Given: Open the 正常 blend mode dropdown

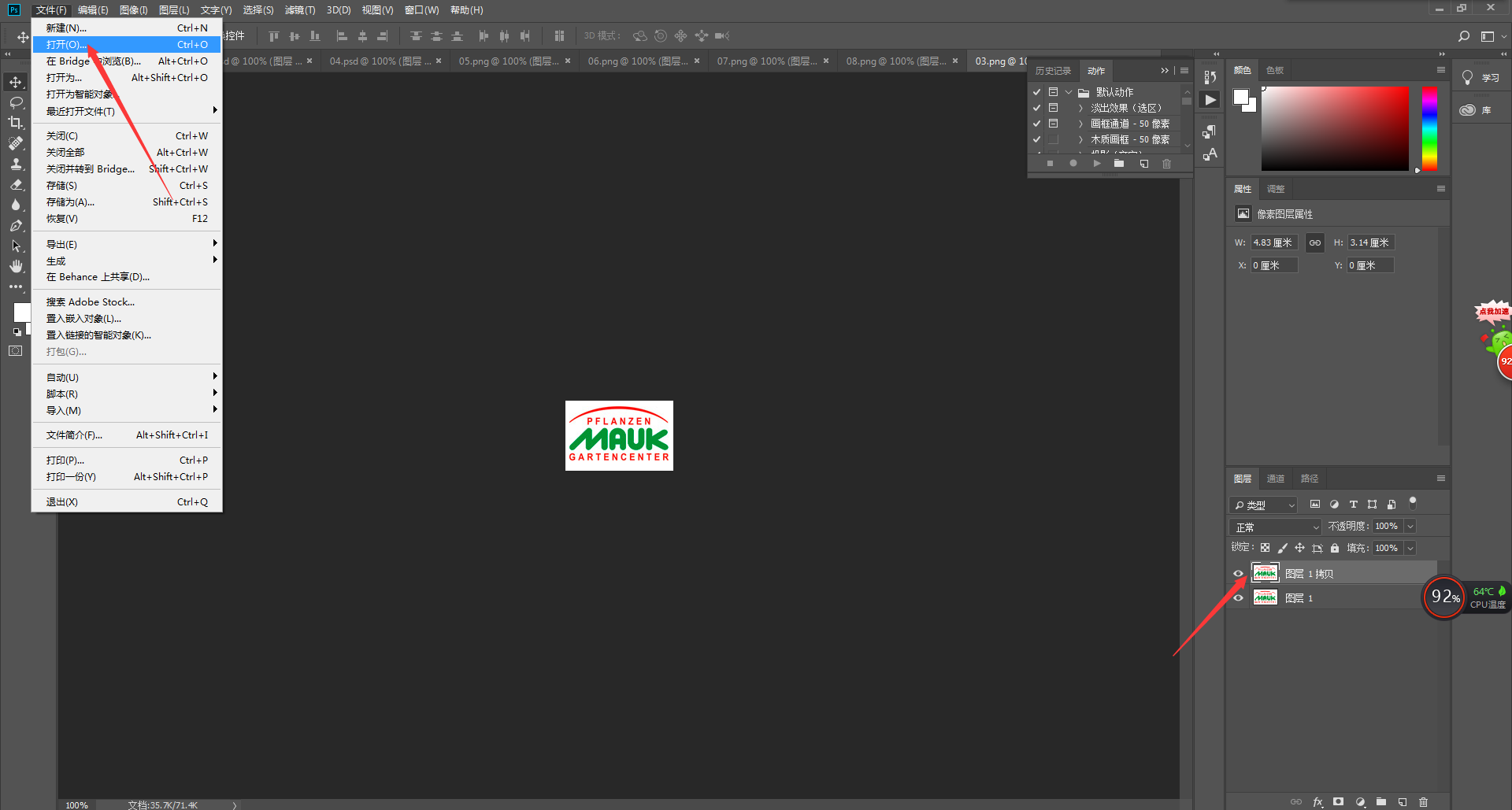Looking at the screenshot, I should [x=1275, y=527].
